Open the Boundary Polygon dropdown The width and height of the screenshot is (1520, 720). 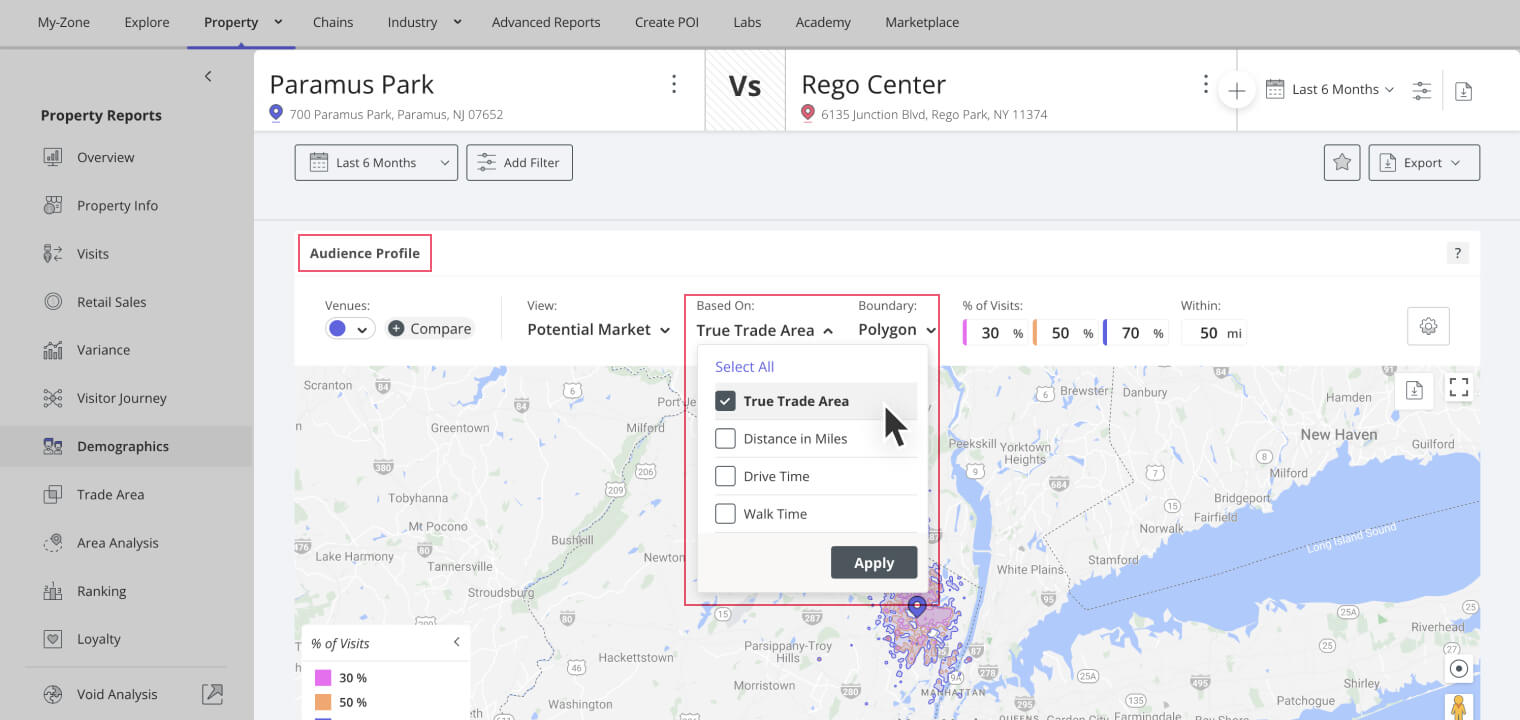tap(897, 330)
